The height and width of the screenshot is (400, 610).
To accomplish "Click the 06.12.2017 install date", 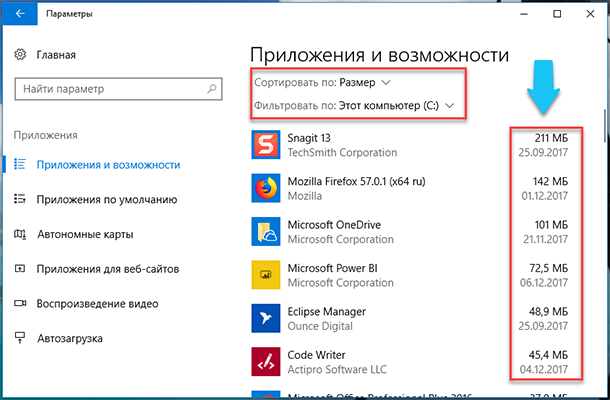I will click(544, 282).
